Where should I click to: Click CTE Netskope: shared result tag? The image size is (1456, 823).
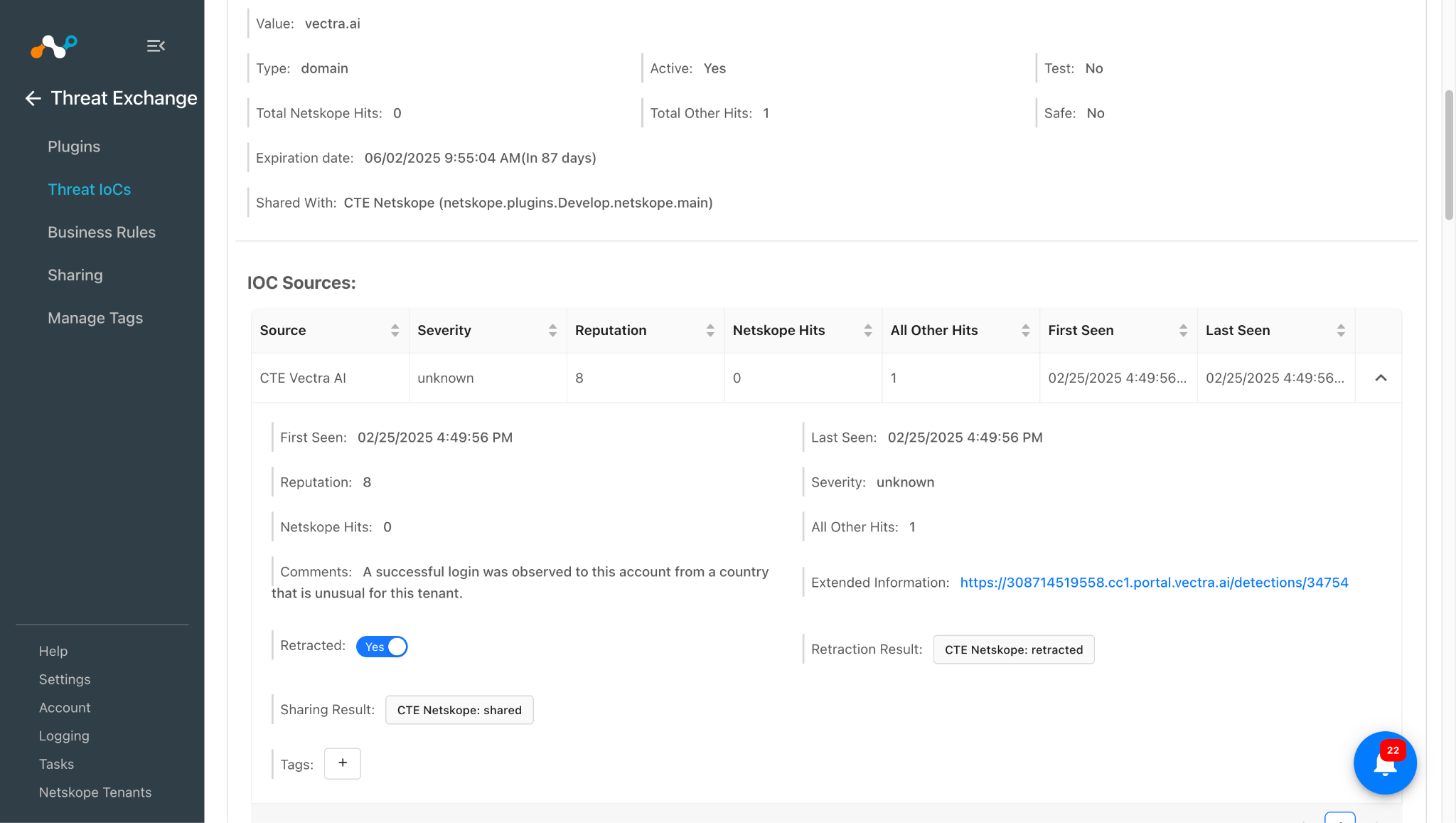(x=459, y=710)
